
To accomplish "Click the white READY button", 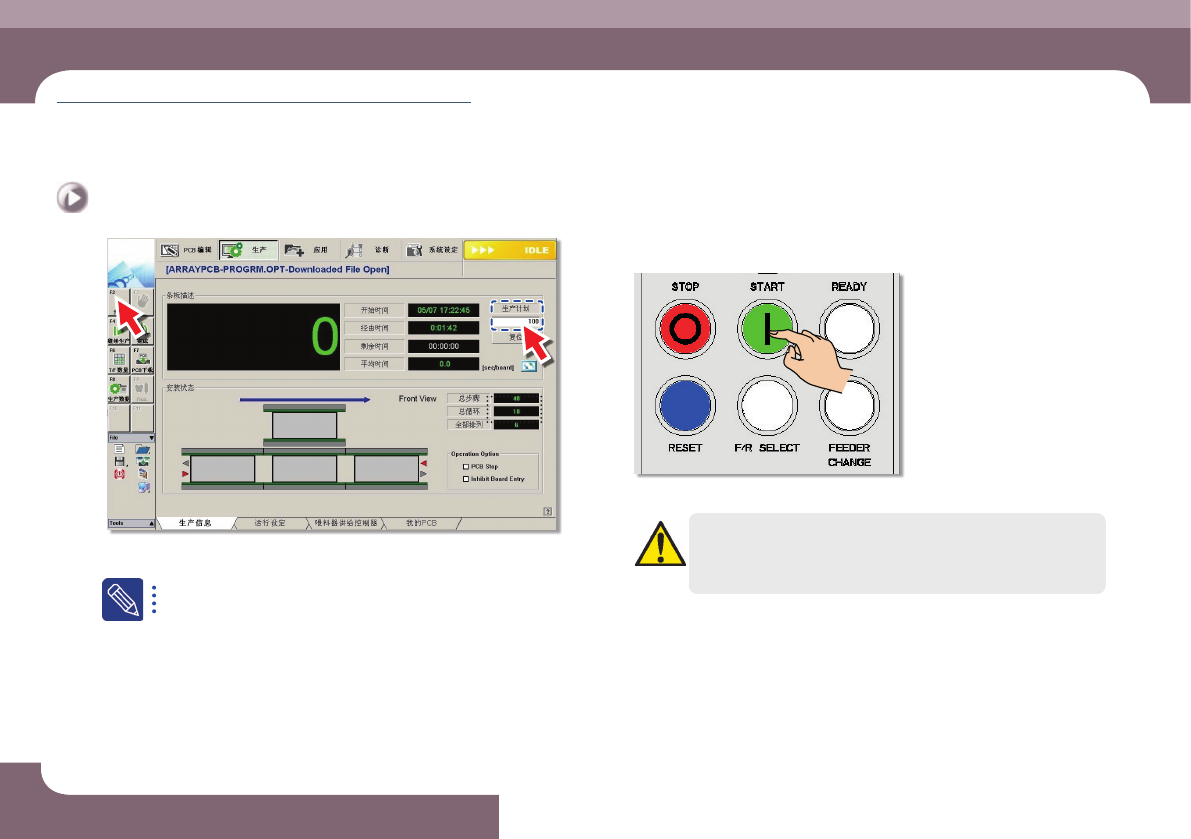I will coord(849,329).
